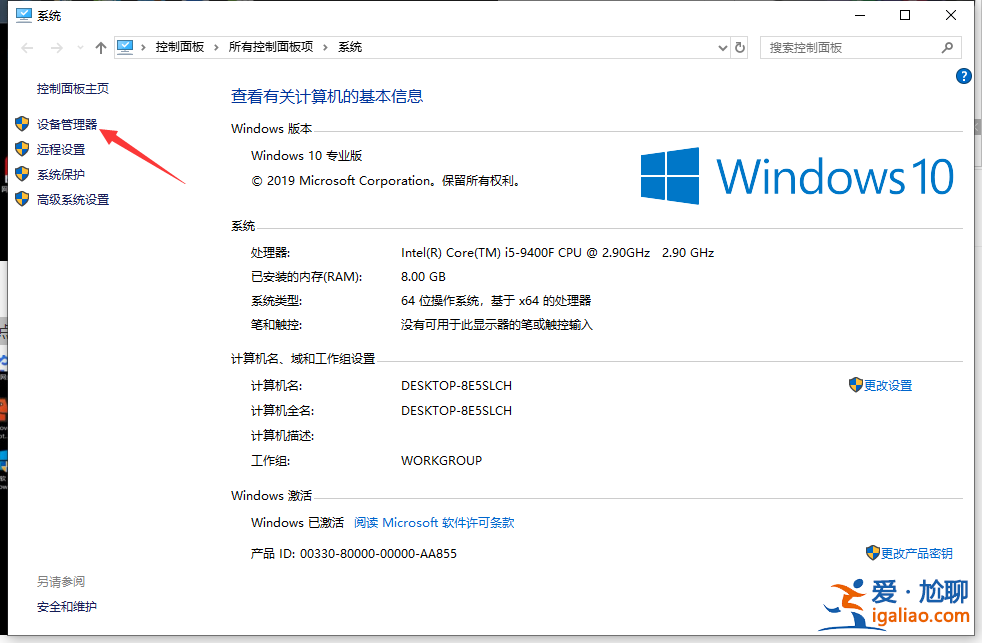
Task: Click the 更改设置 shield icon
Action: point(856,384)
